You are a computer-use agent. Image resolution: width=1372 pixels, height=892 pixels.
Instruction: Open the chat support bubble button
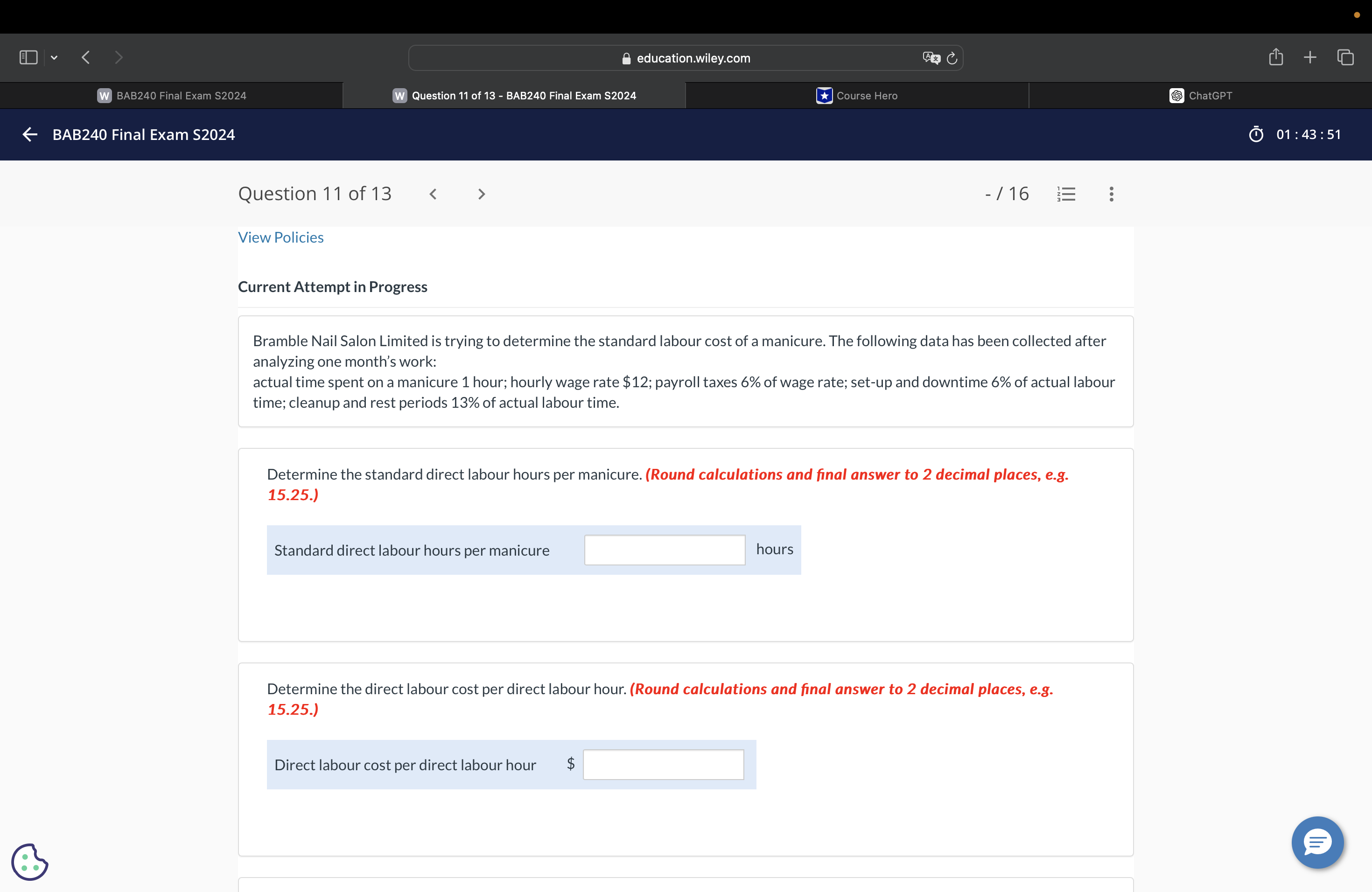coord(1317,843)
